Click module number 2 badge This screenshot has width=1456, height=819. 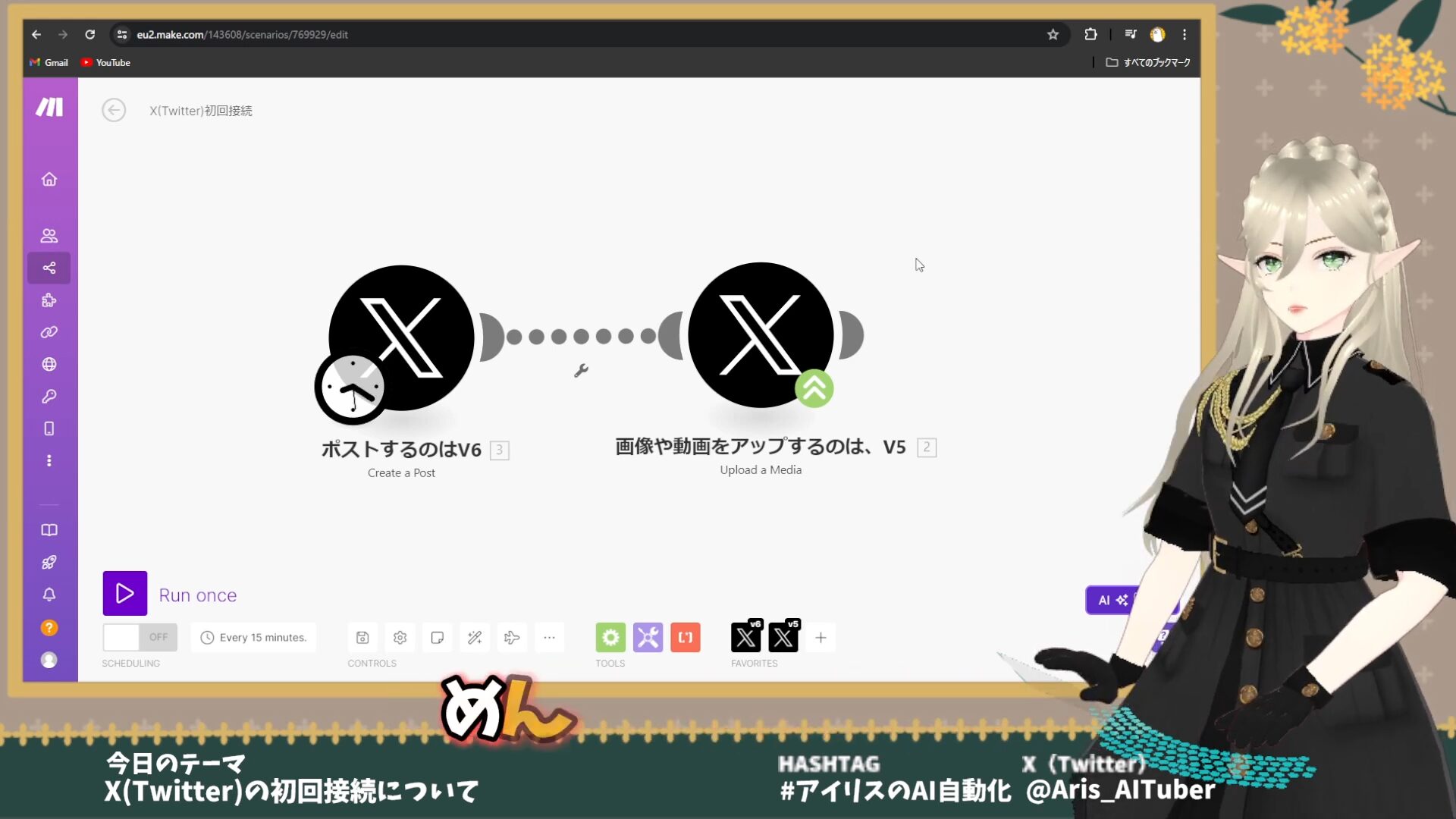pyautogui.click(x=927, y=447)
